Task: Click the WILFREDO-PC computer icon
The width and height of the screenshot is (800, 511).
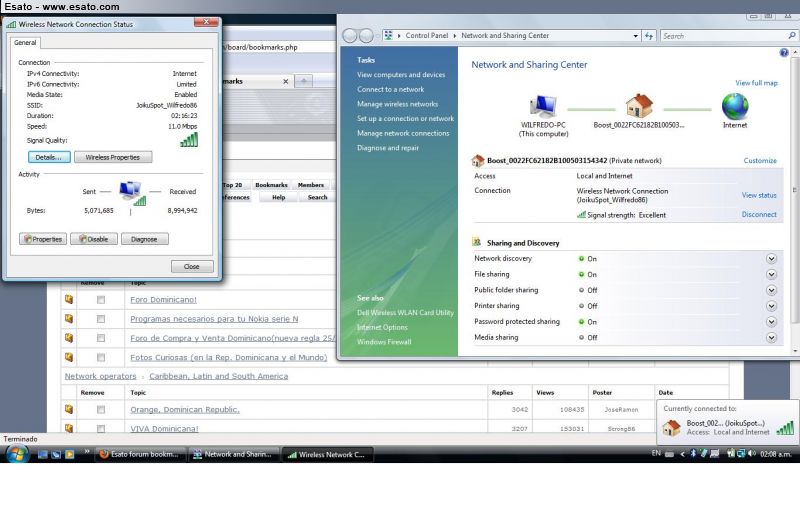Action: [x=543, y=106]
